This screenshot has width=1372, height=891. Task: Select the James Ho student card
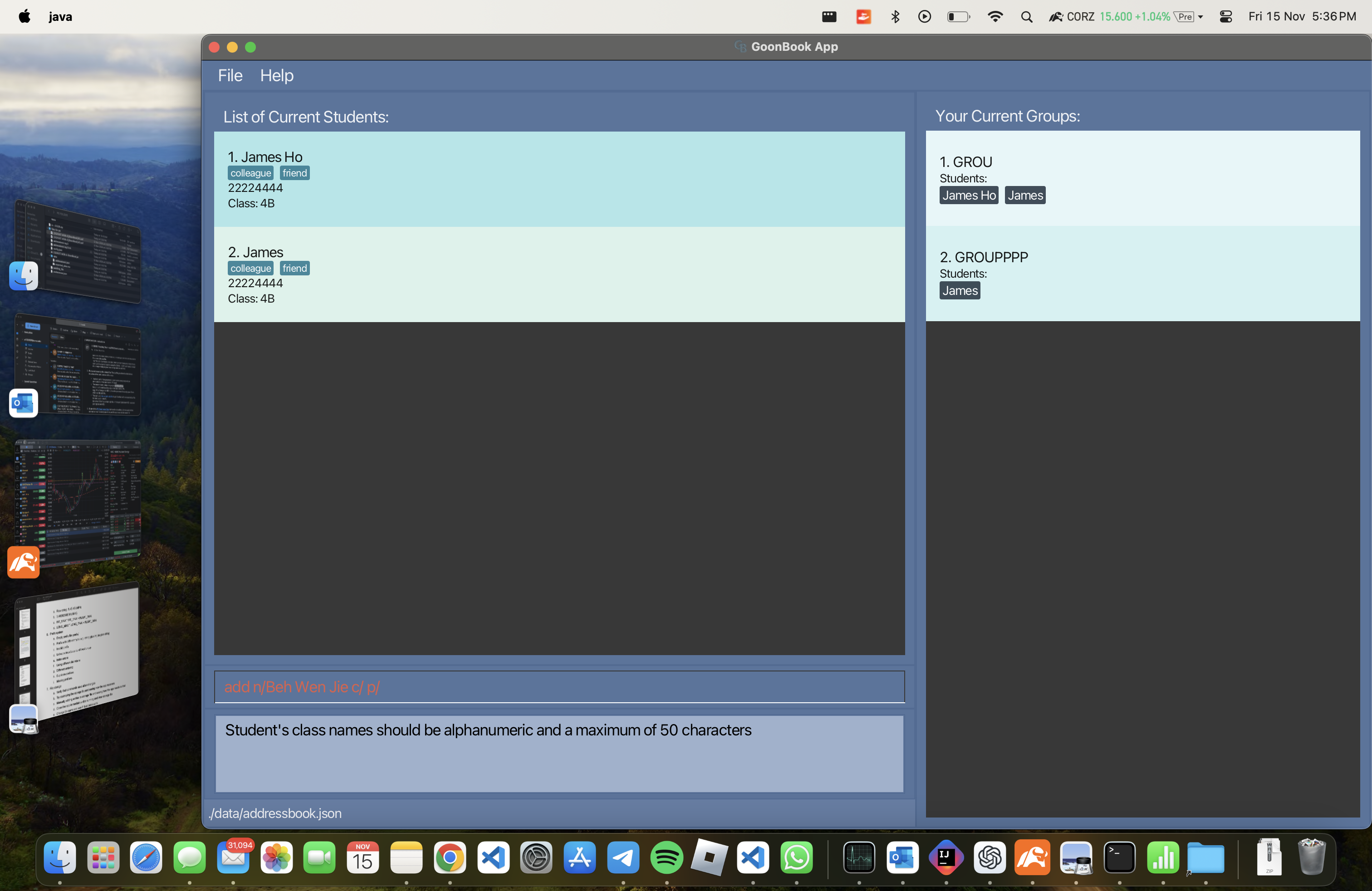point(559,179)
